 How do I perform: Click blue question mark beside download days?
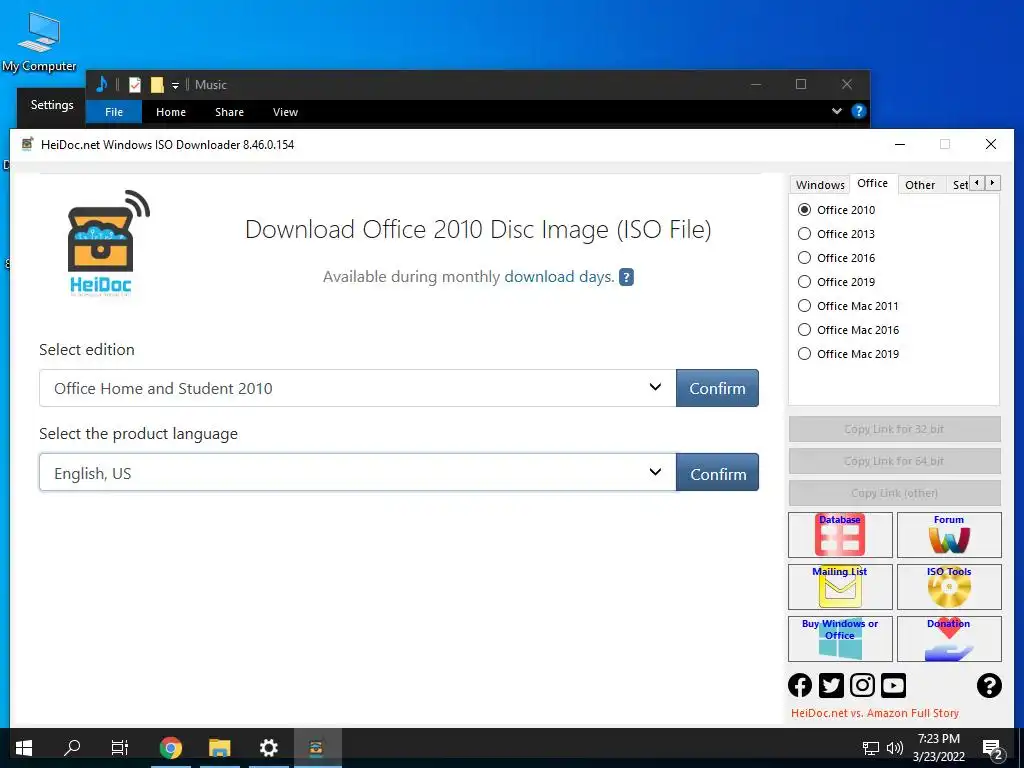(x=626, y=277)
